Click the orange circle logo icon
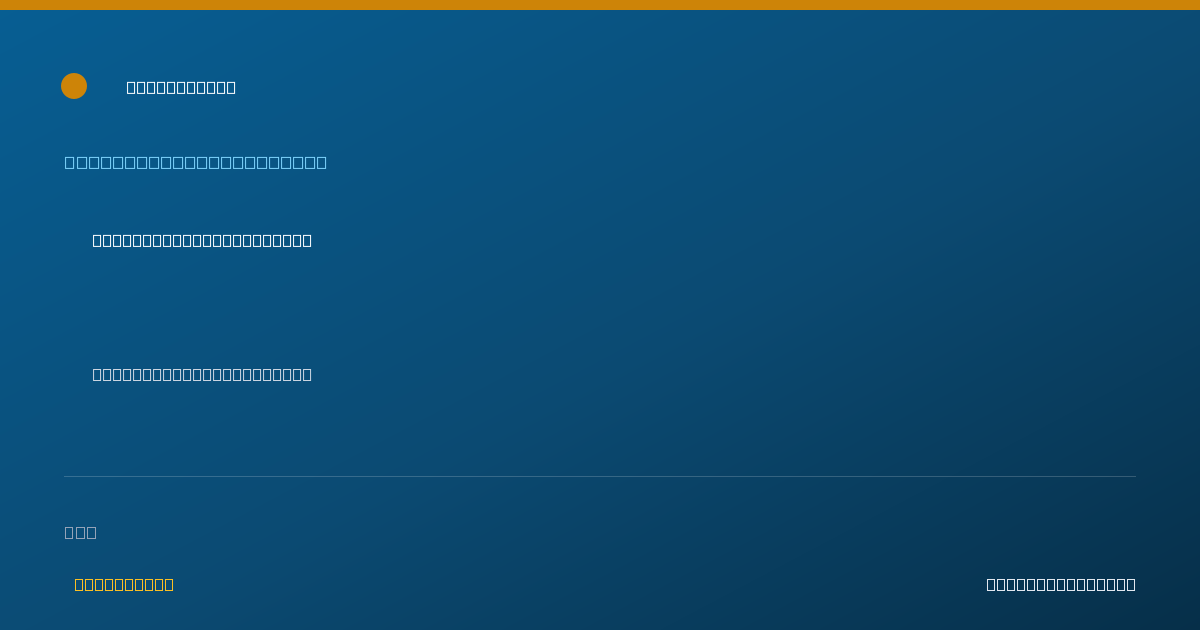The height and width of the screenshot is (630, 1200). pos(74,86)
